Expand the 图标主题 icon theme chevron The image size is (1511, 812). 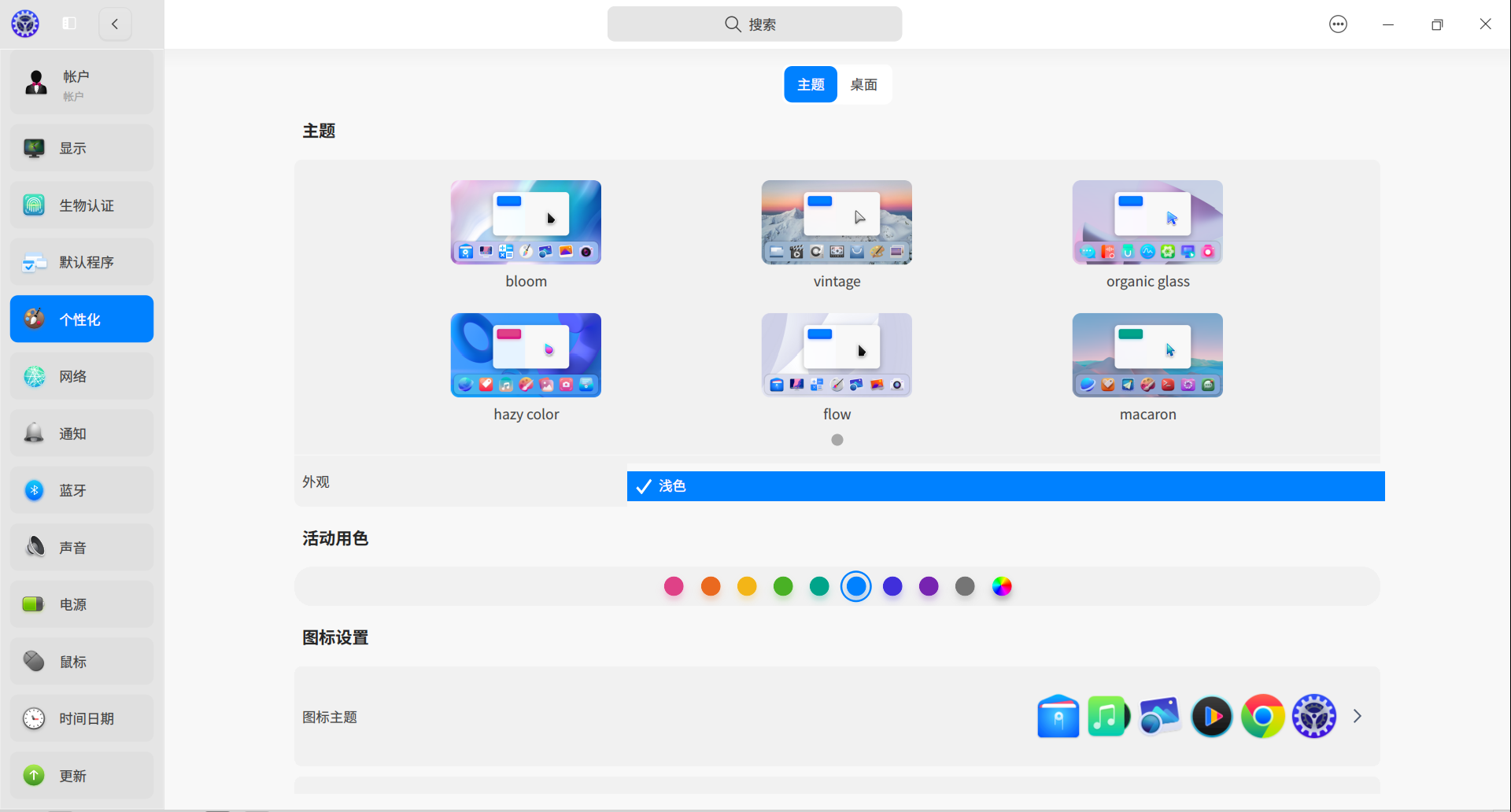tap(1358, 716)
